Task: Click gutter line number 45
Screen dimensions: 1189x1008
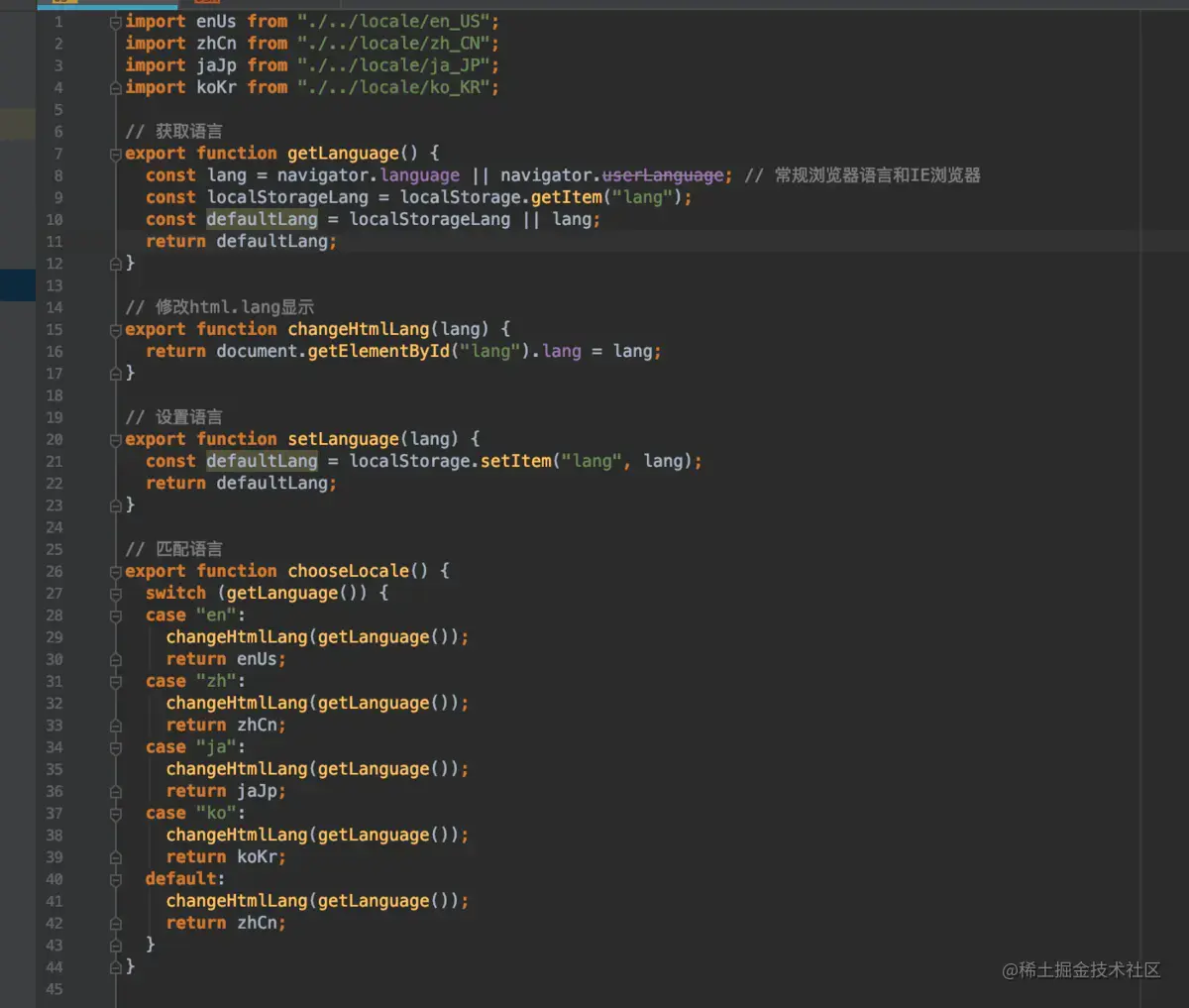Action: point(54,989)
